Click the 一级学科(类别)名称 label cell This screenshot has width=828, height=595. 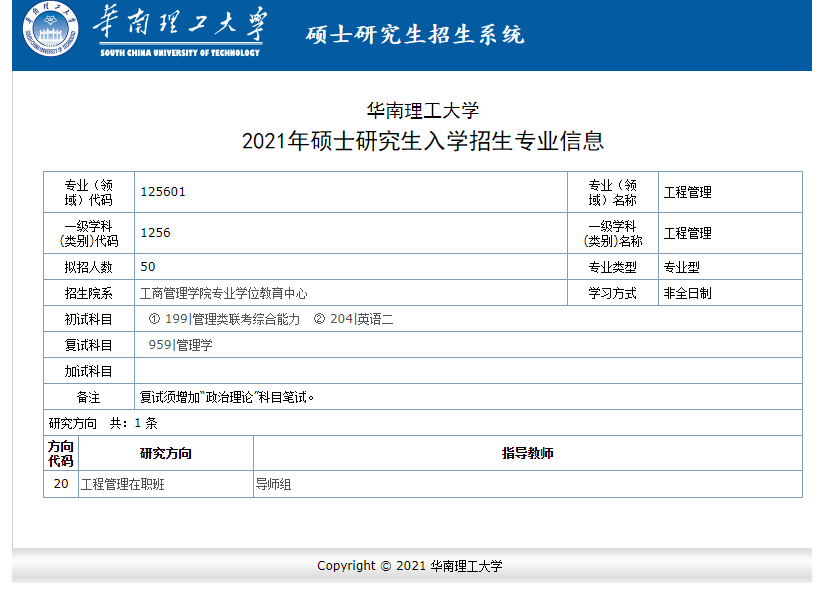tap(613, 233)
